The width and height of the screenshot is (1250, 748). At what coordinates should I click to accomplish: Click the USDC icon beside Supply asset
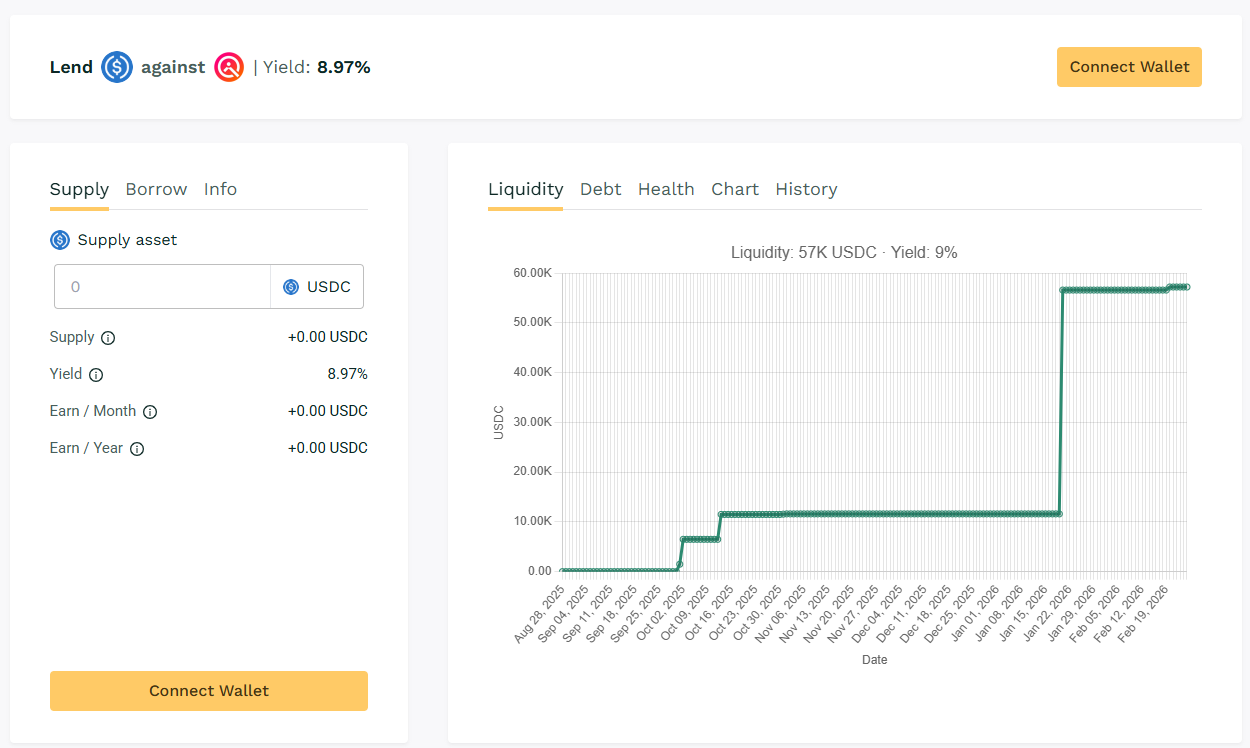point(60,240)
